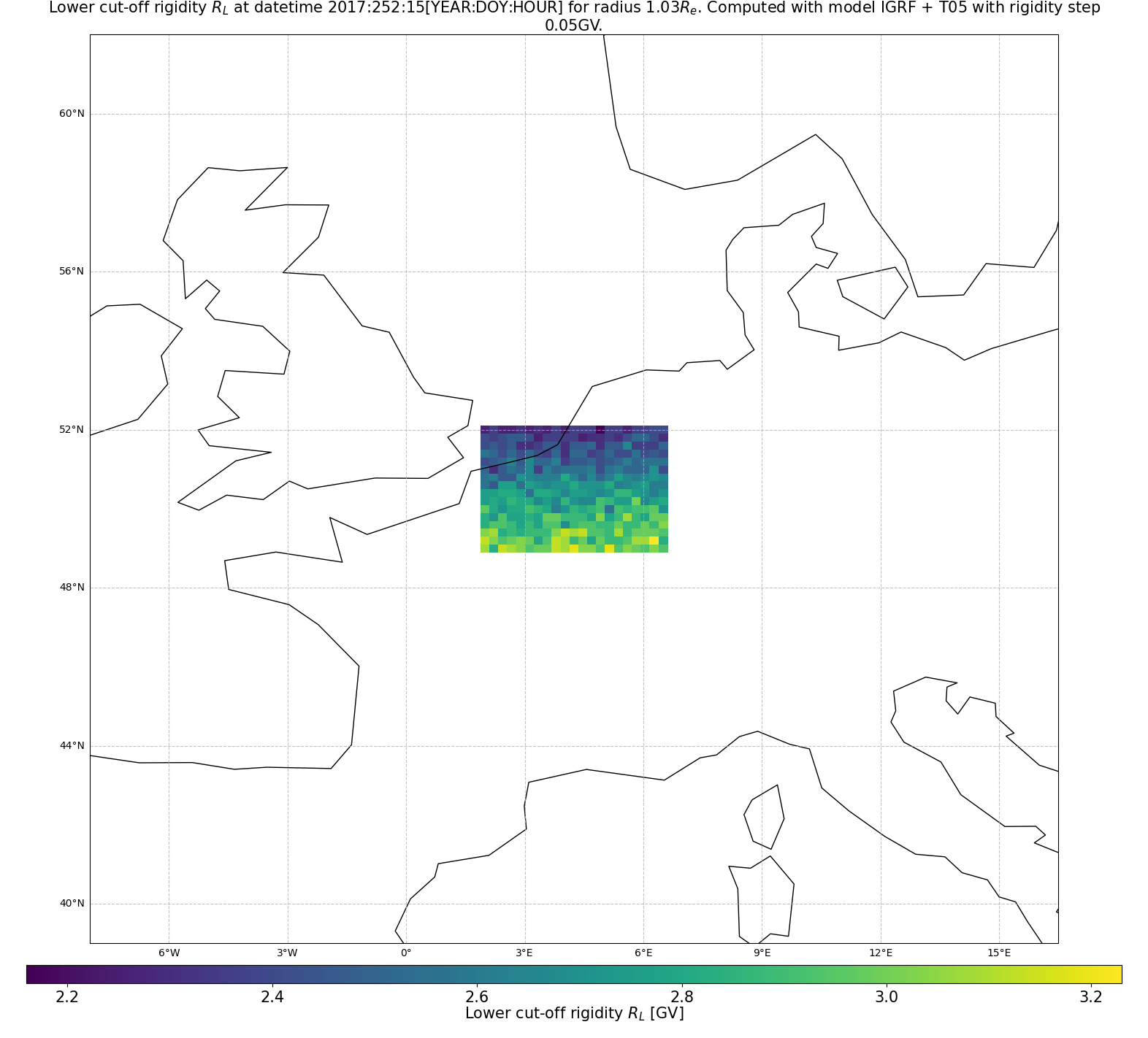1148x1038 pixels.
Task: Click the 3.2 colorbar tick value
Action: [1091, 997]
